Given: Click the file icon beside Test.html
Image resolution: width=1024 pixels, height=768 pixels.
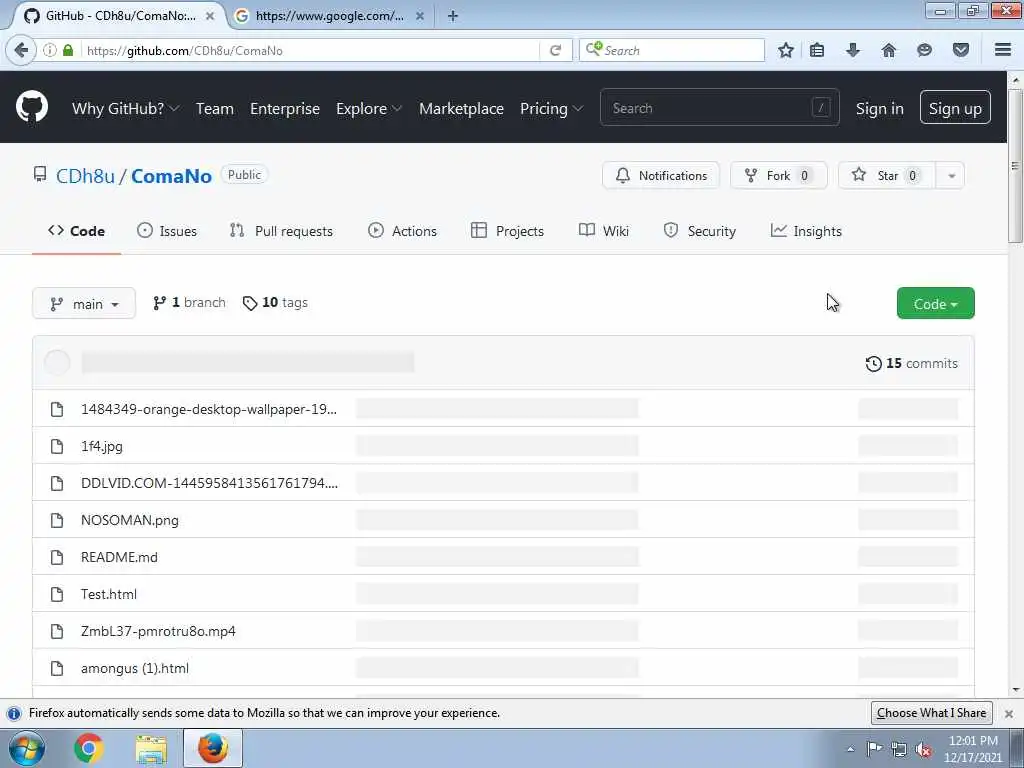Looking at the screenshot, I should (57, 594).
